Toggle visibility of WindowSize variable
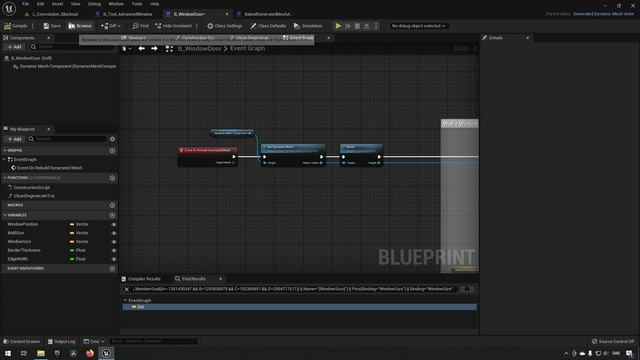This screenshot has width=640, height=360. pos(114,242)
